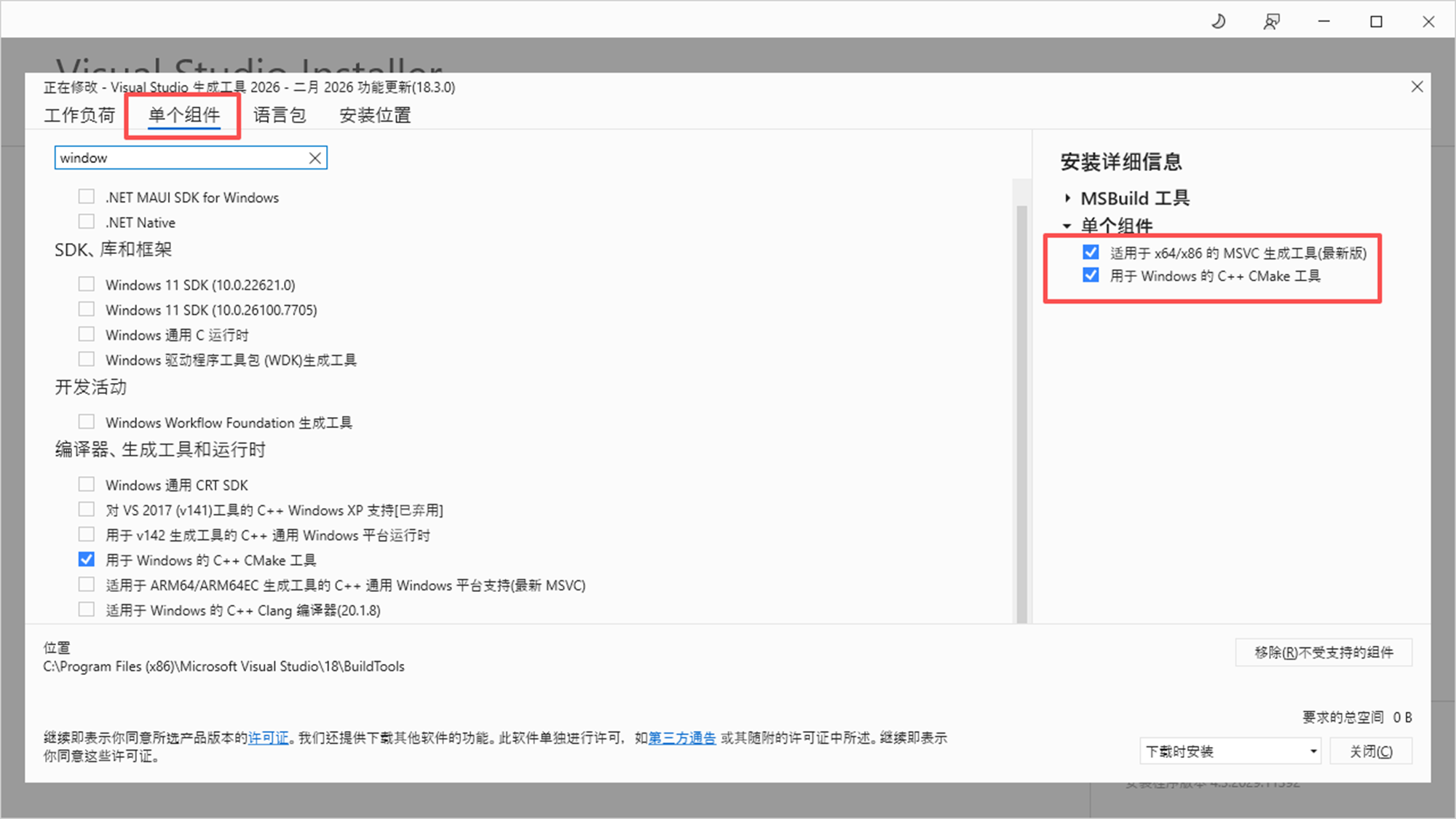
Task: Select the 单个组件 tab
Action: 183,115
